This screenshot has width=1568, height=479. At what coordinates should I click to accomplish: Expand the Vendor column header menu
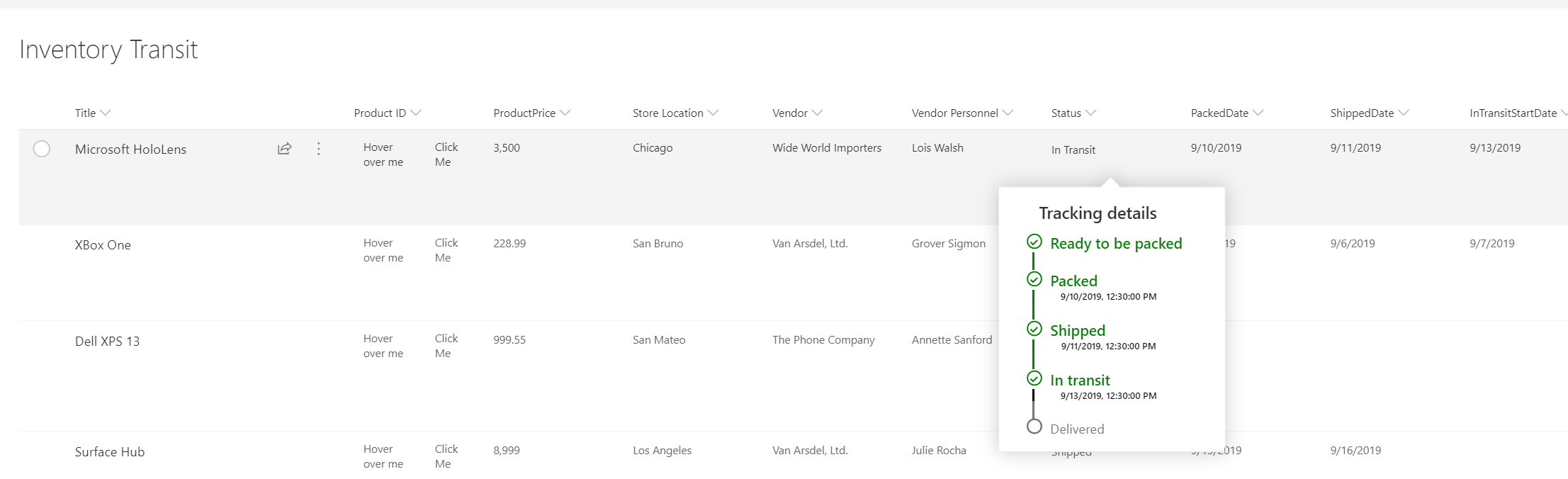pos(817,113)
